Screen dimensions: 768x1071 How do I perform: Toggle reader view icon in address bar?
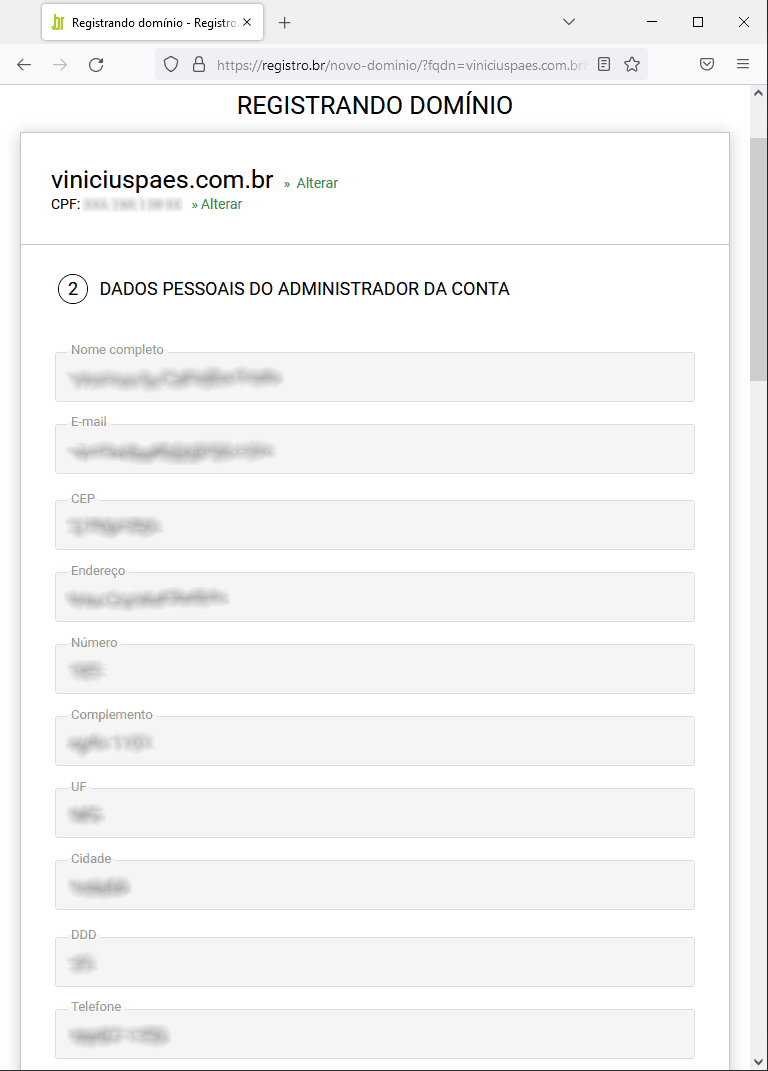click(x=604, y=64)
